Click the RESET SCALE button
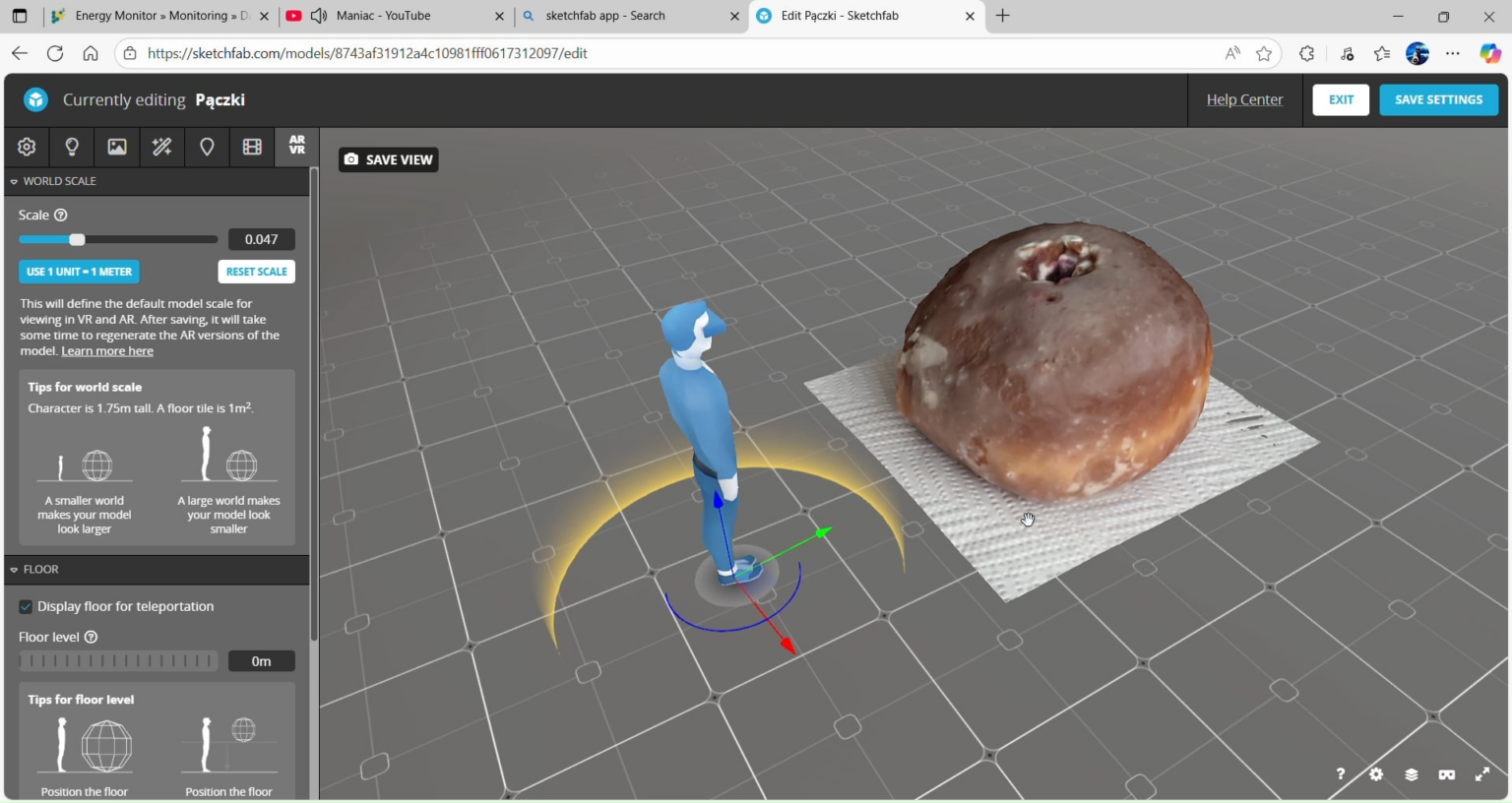This screenshot has width=1512, height=803. [x=256, y=272]
